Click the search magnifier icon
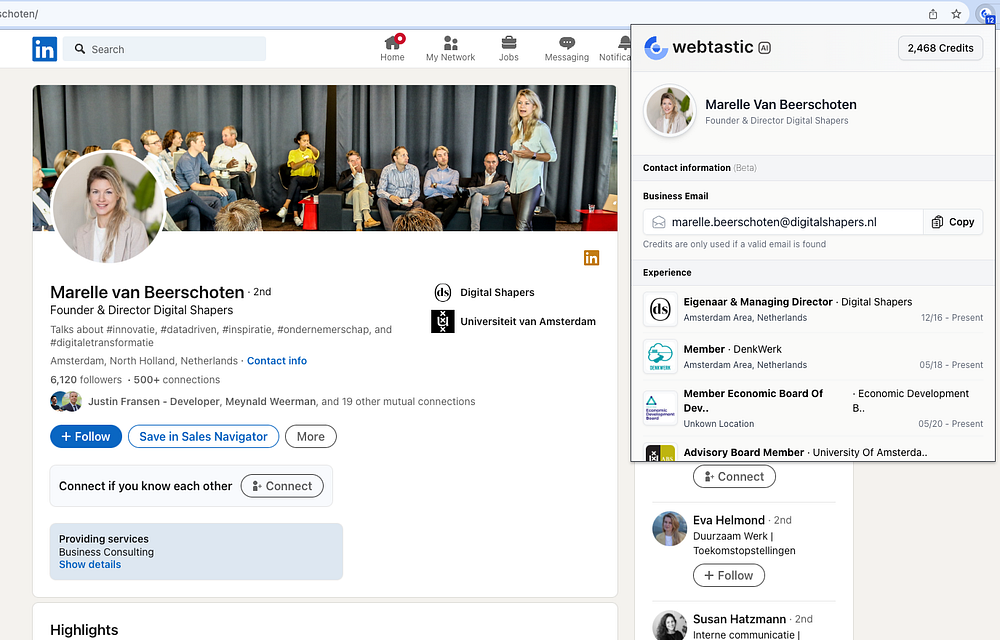This screenshot has height=640, width=1000. pyautogui.click(x=80, y=49)
